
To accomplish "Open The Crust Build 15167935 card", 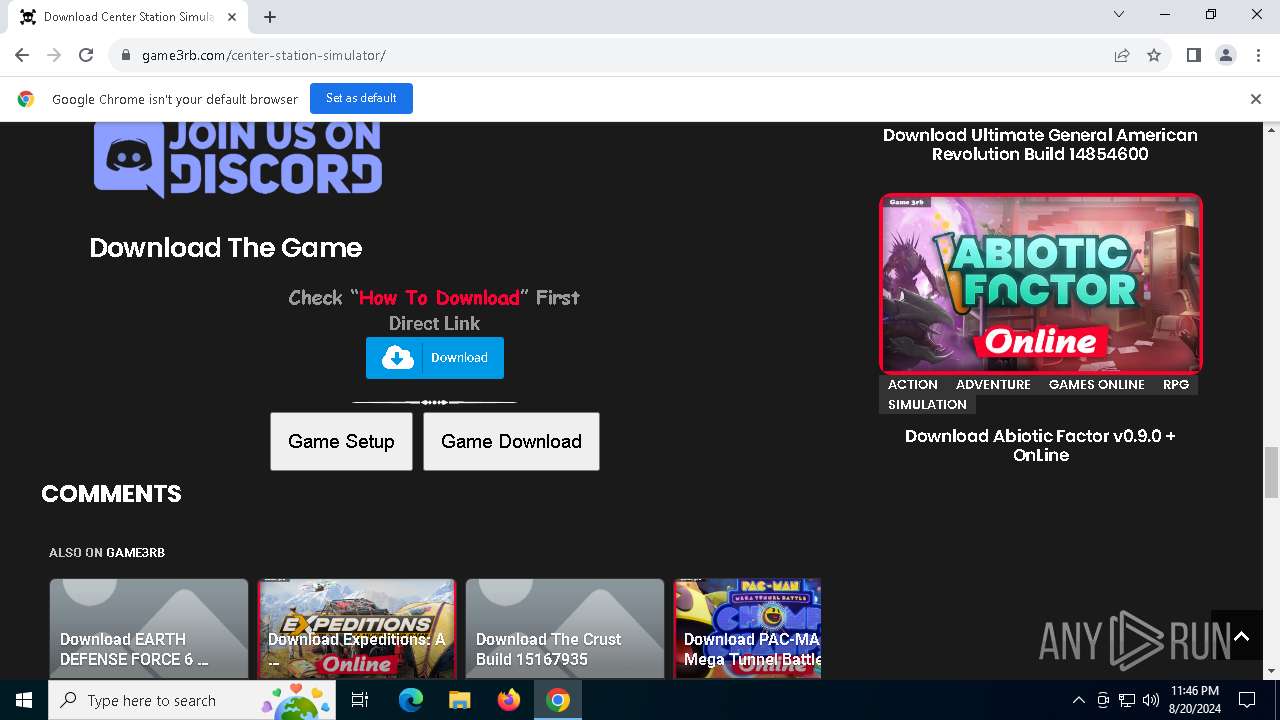I will pyautogui.click(x=565, y=629).
